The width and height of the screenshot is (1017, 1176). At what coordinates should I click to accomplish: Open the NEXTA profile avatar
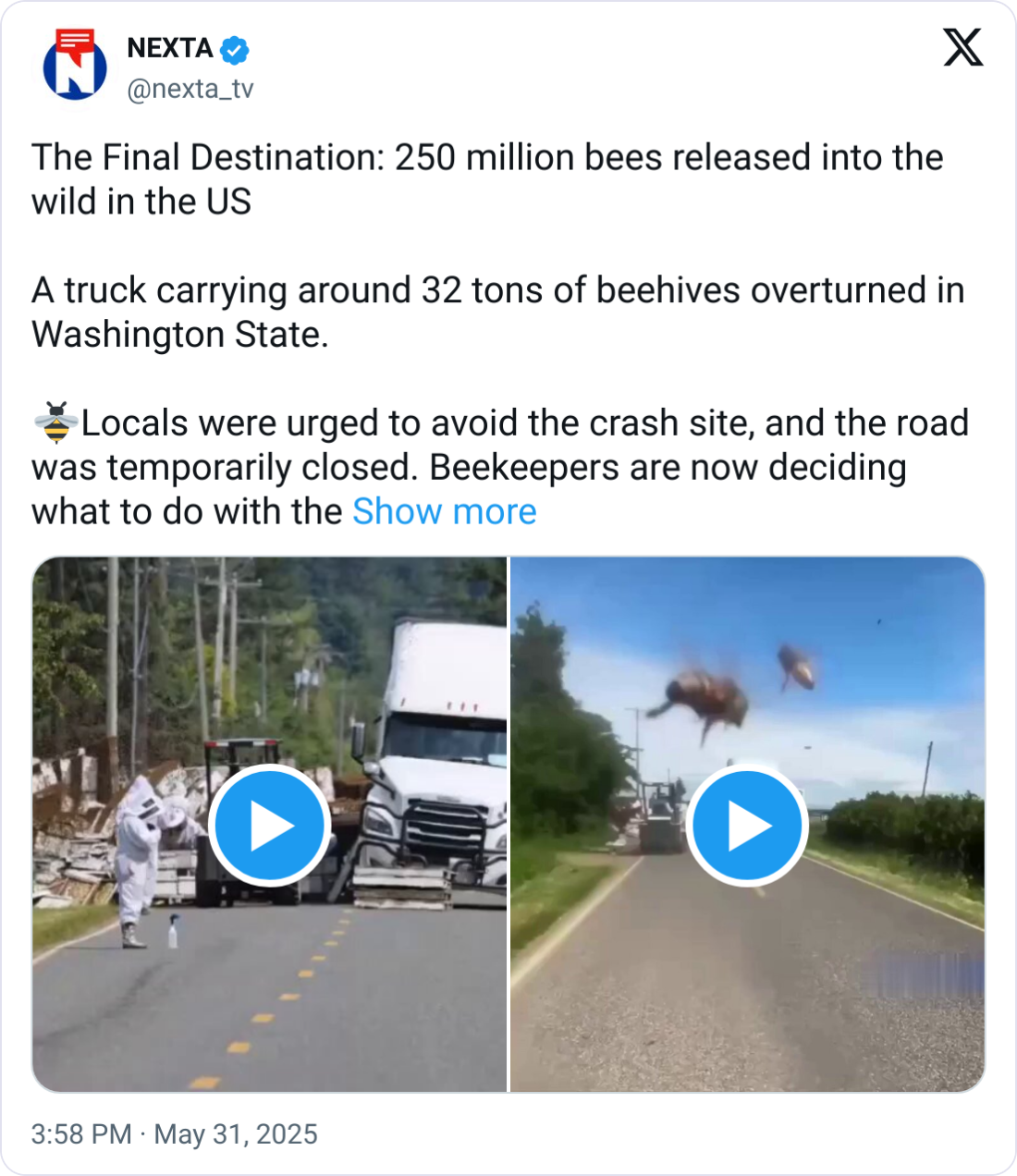click(x=75, y=67)
